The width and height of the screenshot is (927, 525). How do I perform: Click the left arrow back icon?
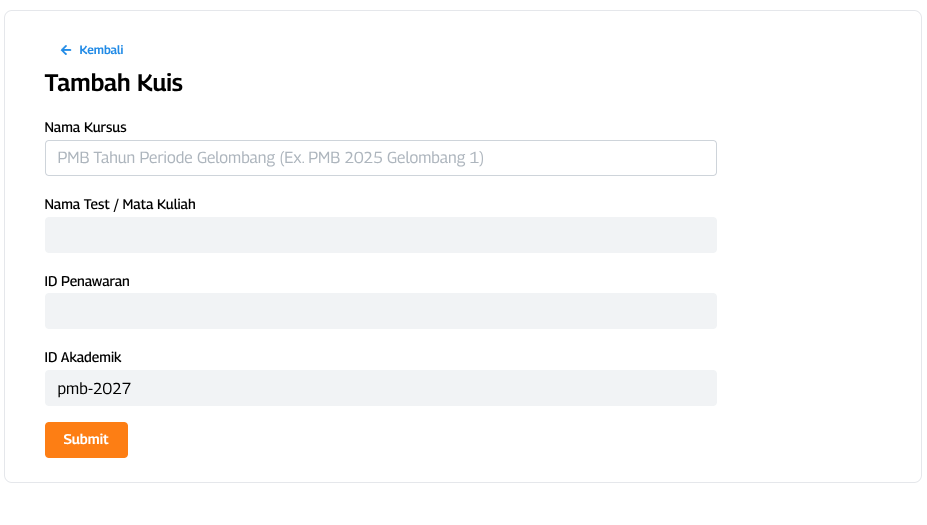coord(66,50)
